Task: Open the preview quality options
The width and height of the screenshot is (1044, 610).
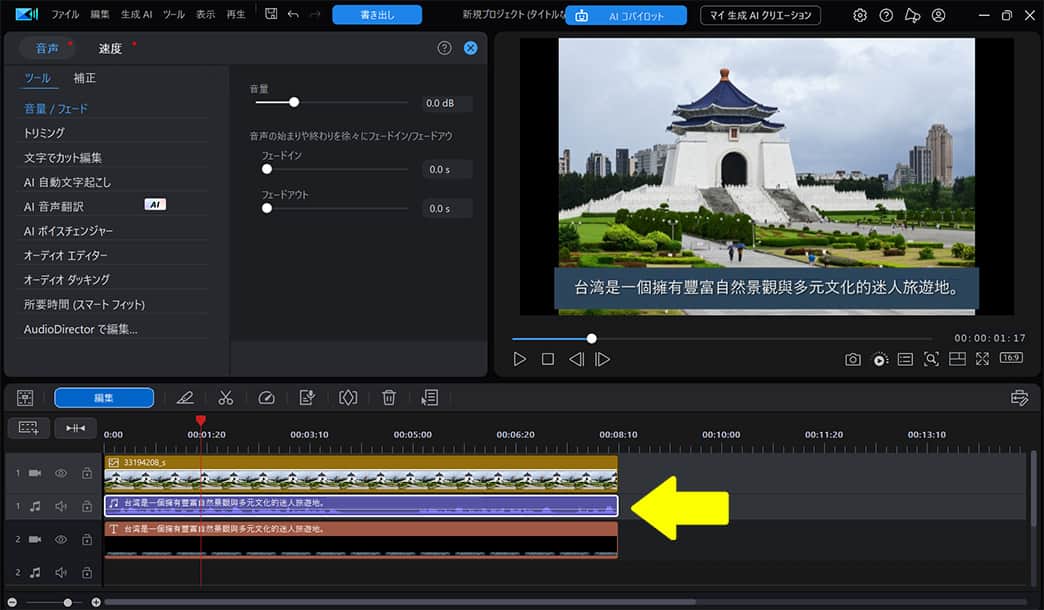Action: tap(879, 358)
